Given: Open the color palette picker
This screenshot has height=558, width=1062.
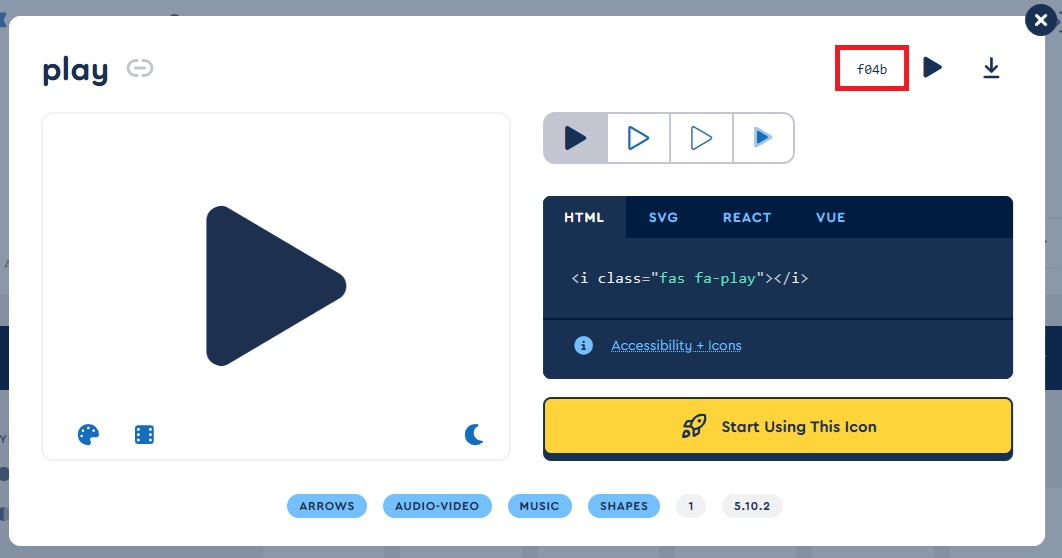Looking at the screenshot, I should (x=89, y=434).
